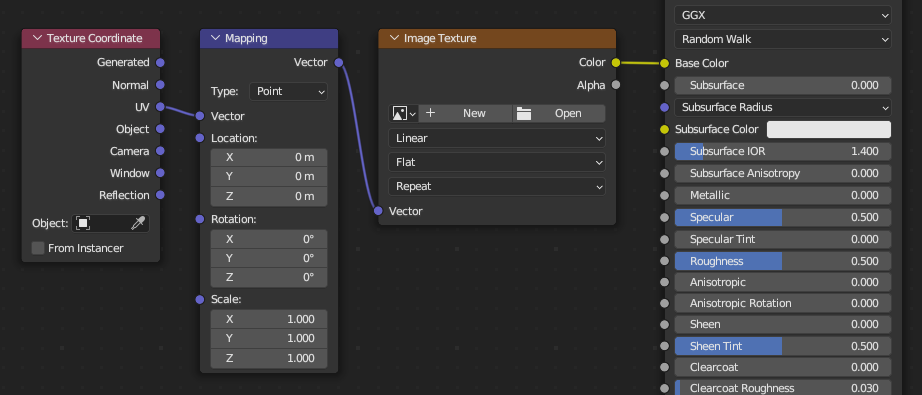Click the Subsurface Color input socket
This screenshot has height=395, width=922.
[x=664, y=129]
